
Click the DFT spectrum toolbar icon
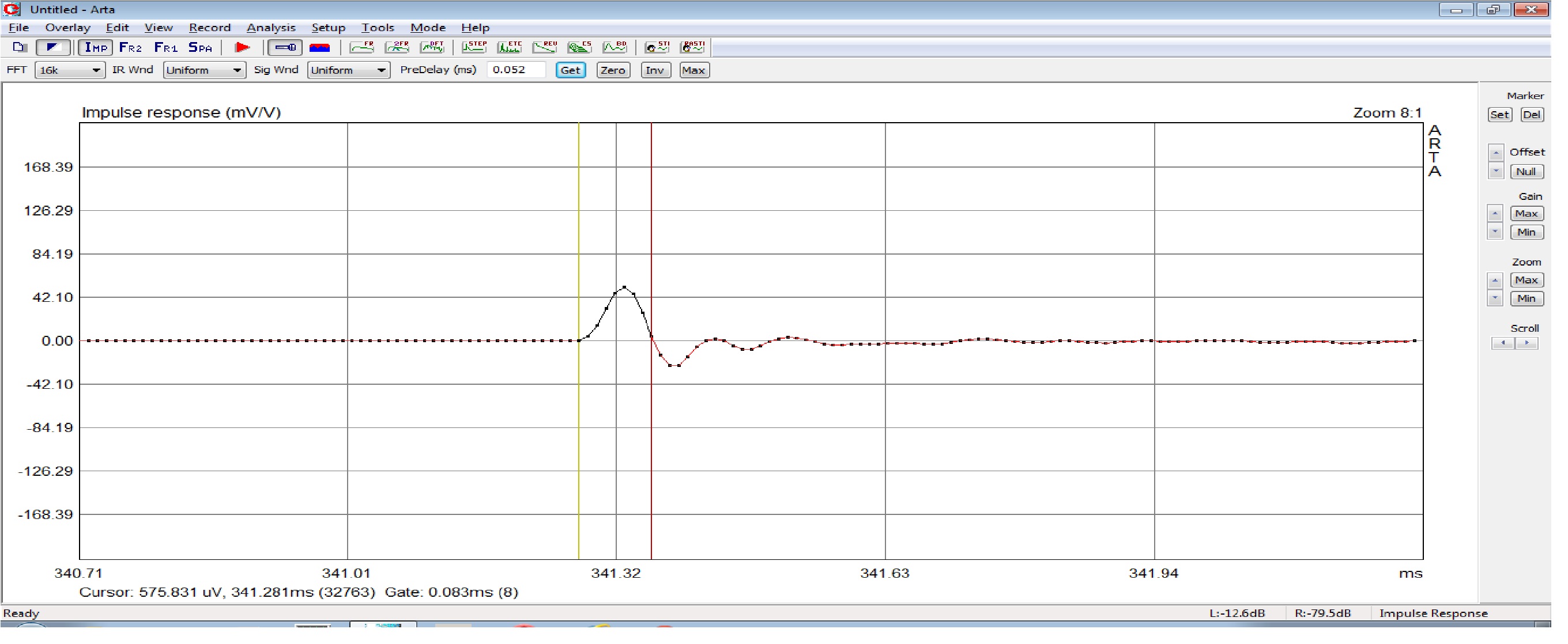coord(433,47)
